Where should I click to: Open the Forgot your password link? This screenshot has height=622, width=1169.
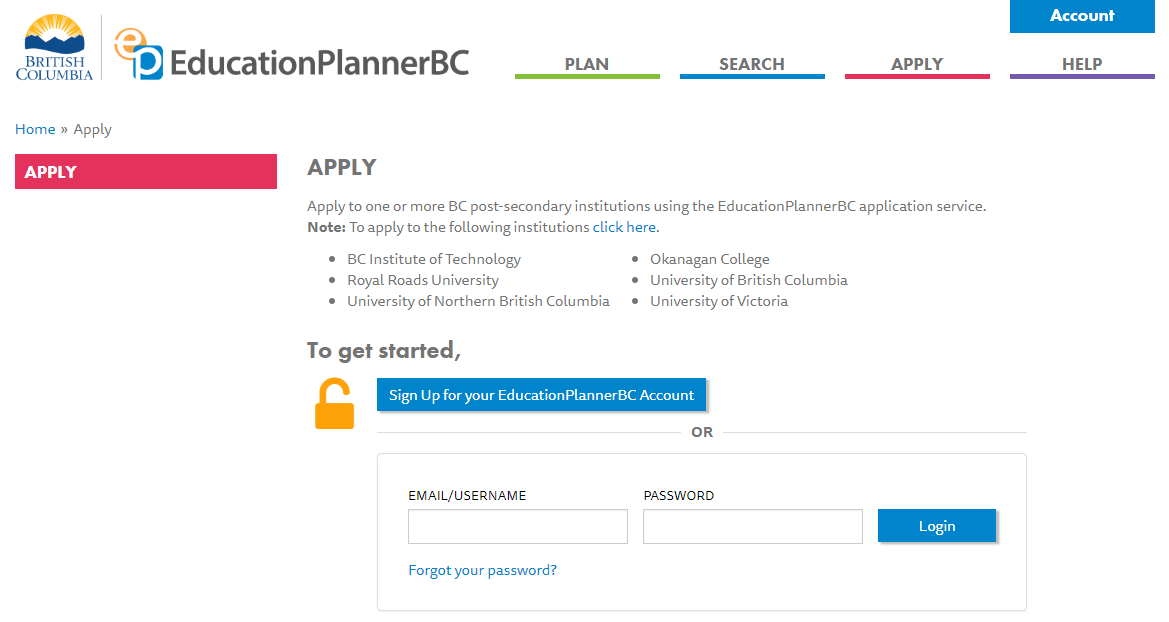[x=482, y=570]
